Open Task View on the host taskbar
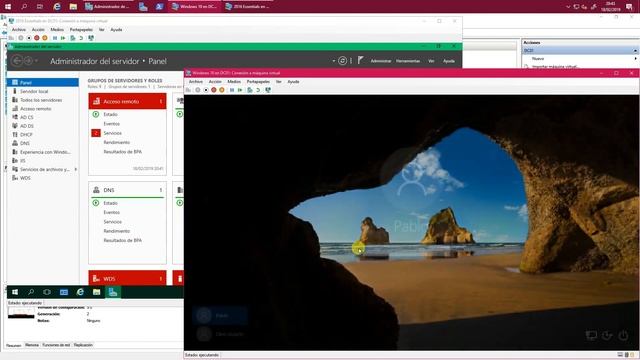Viewport: 640px width, 360px height. tap(40, 7)
